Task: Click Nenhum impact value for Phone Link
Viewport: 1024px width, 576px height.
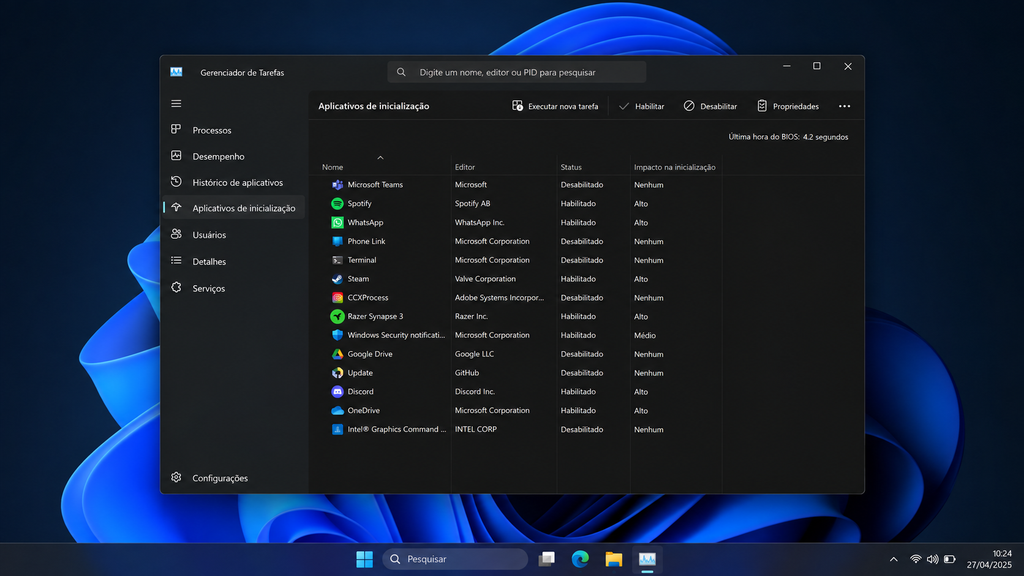Action: [648, 242]
